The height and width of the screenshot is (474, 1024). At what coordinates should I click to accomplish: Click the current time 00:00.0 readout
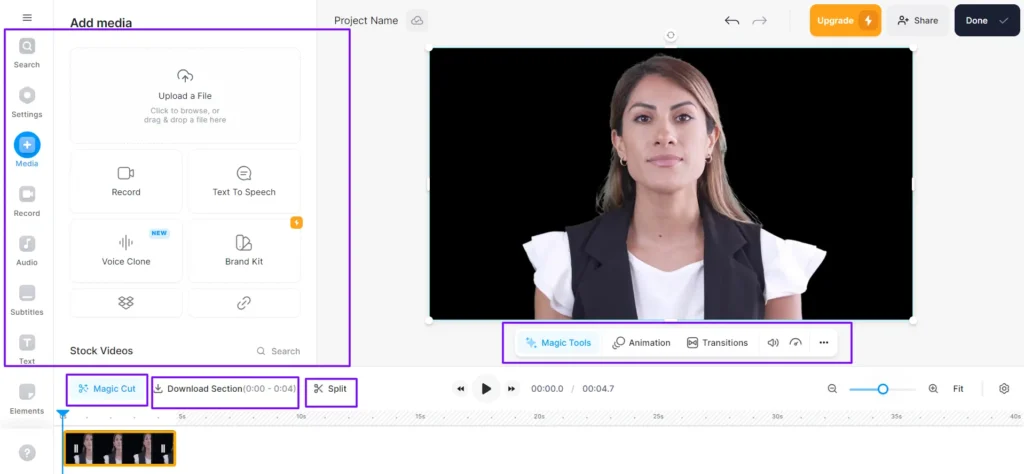547,389
